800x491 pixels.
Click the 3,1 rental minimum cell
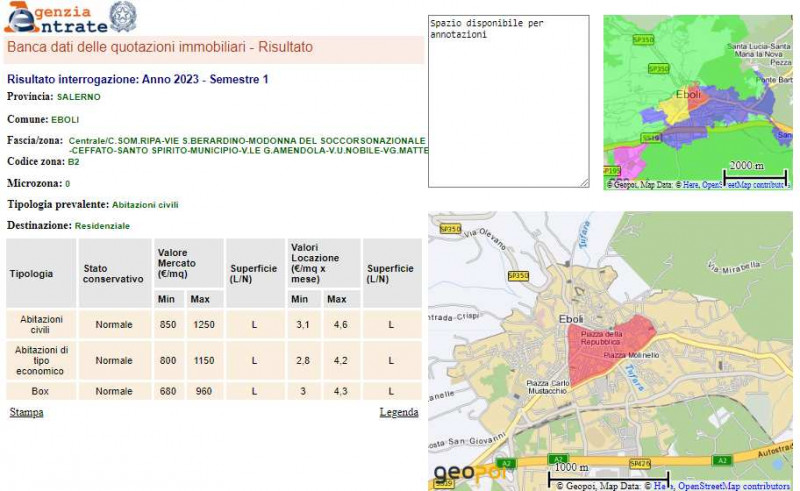click(x=303, y=325)
